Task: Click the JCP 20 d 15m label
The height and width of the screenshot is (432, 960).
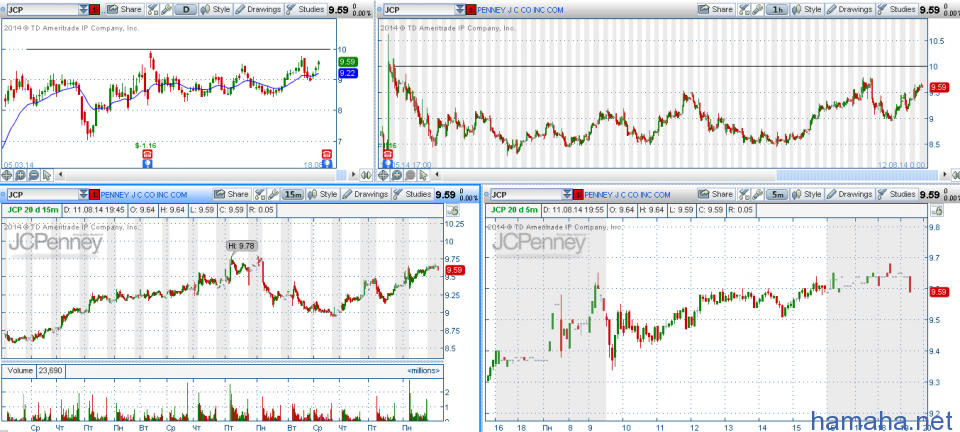Action: pos(33,210)
